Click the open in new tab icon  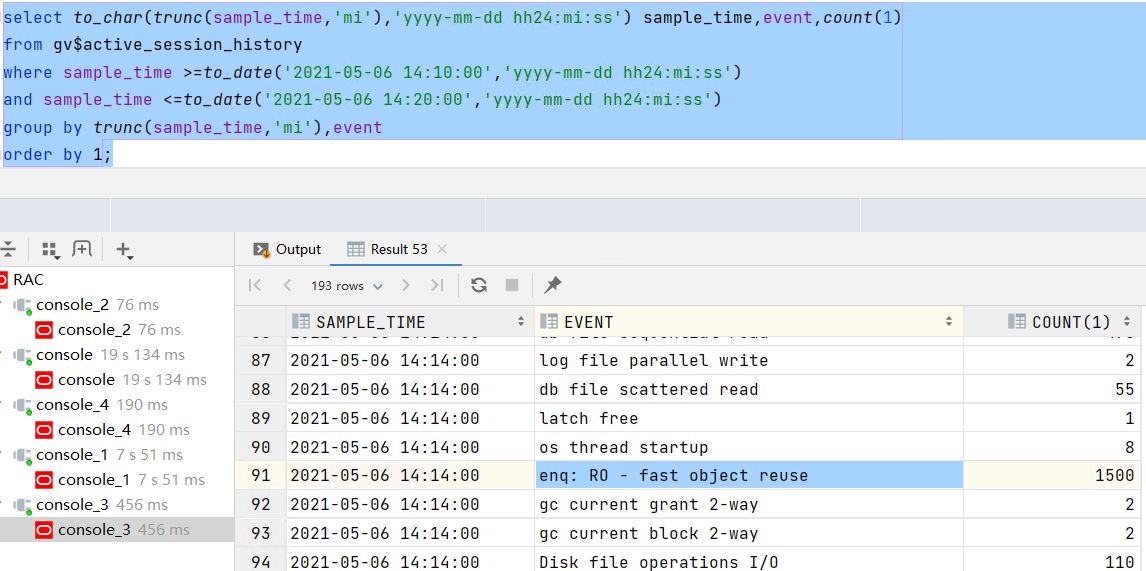[x=82, y=249]
